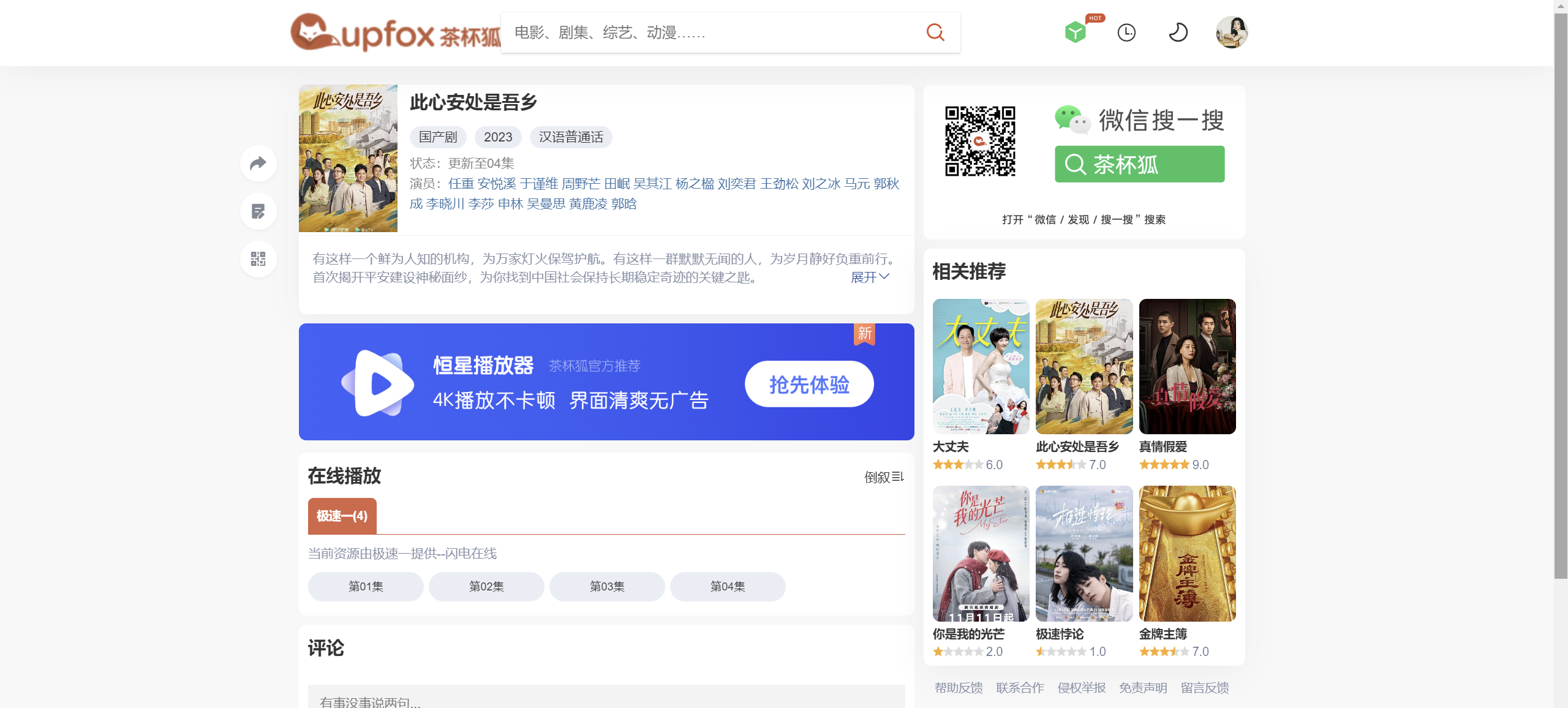Click the share arrow sidebar icon

tap(258, 164)
